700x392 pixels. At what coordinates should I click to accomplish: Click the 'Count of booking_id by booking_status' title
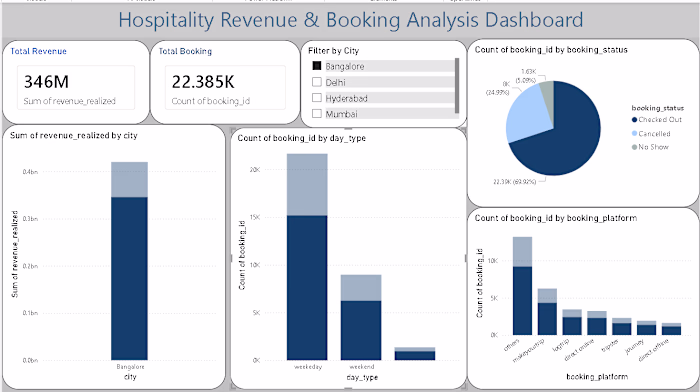551,50
